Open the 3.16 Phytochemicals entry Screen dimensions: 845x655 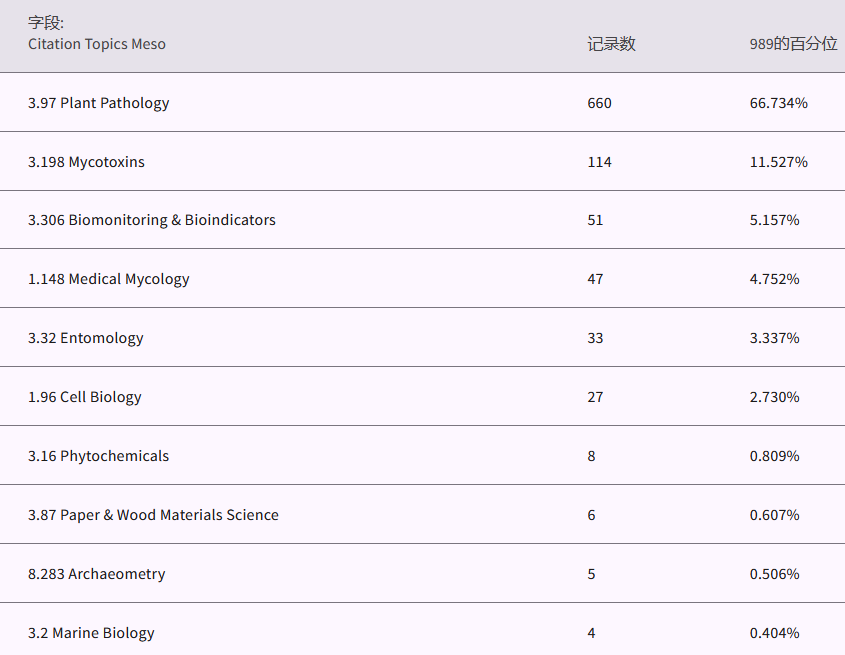(99, 456)
